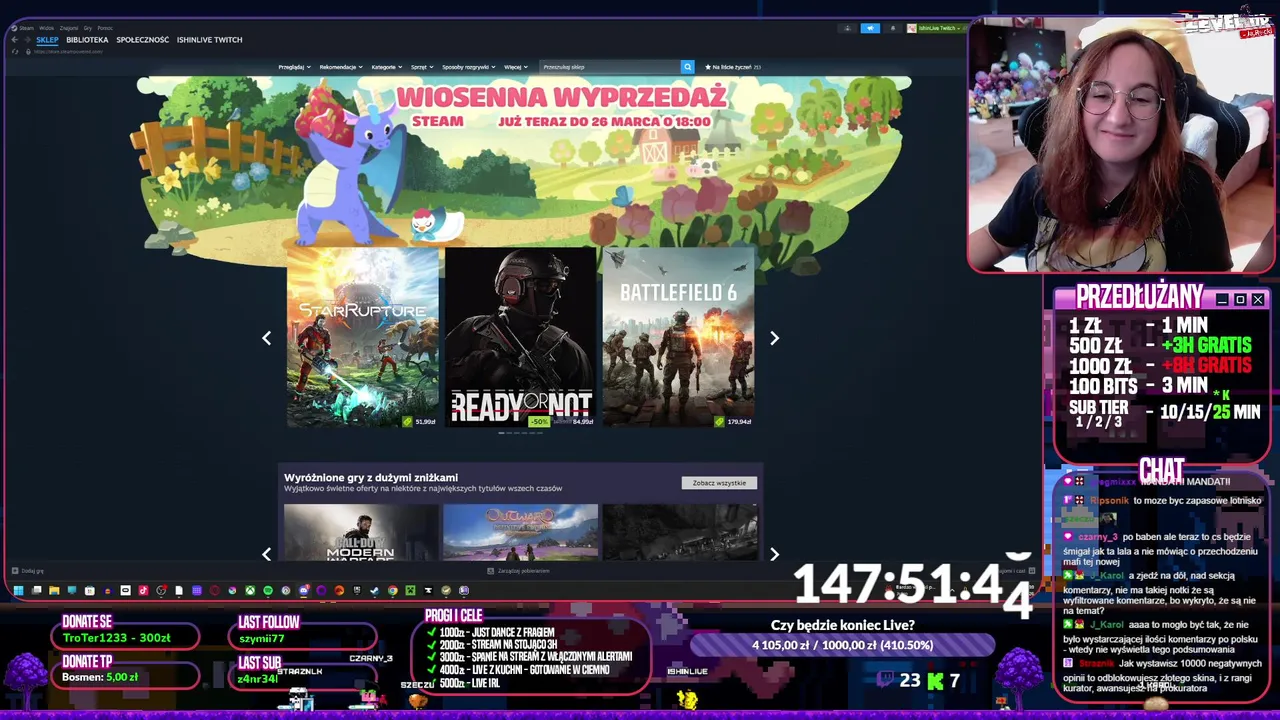Image resolution: width=1280 pixels, height=720 pixels.
Task: Click Task View icon in taskbar
Action: tap(36, 591)
